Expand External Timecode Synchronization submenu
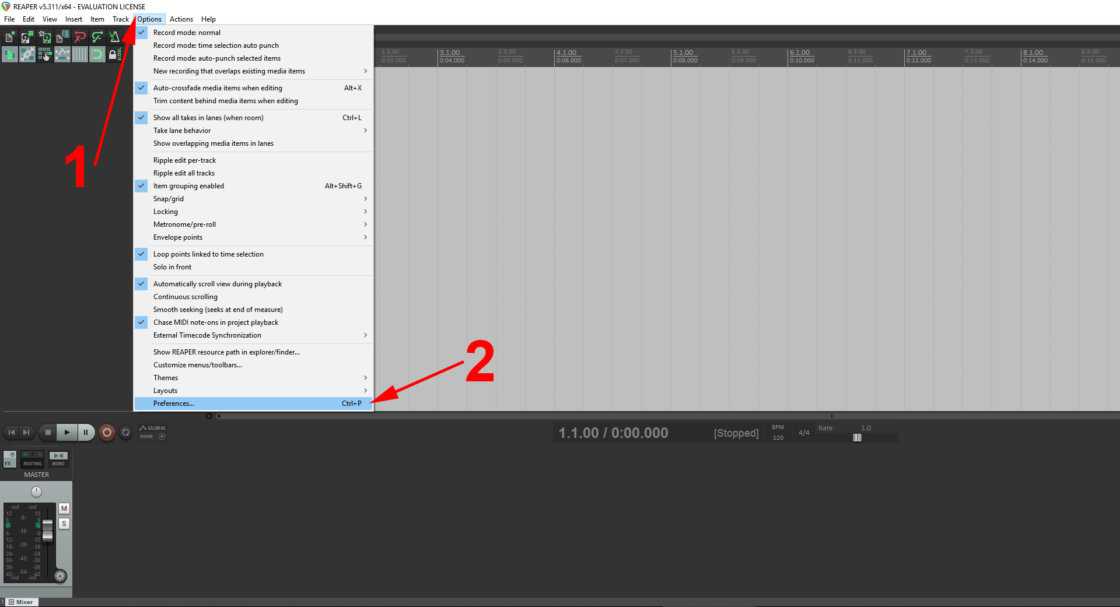The width and height of the screenshot is (1120, 607). click(253, 335)
